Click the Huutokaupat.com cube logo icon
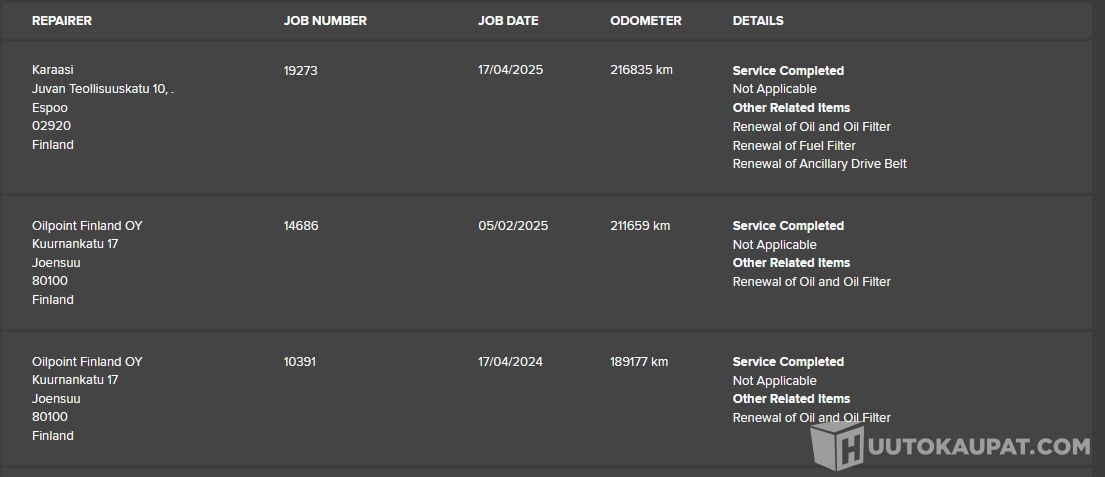 (x=836, y=445)
